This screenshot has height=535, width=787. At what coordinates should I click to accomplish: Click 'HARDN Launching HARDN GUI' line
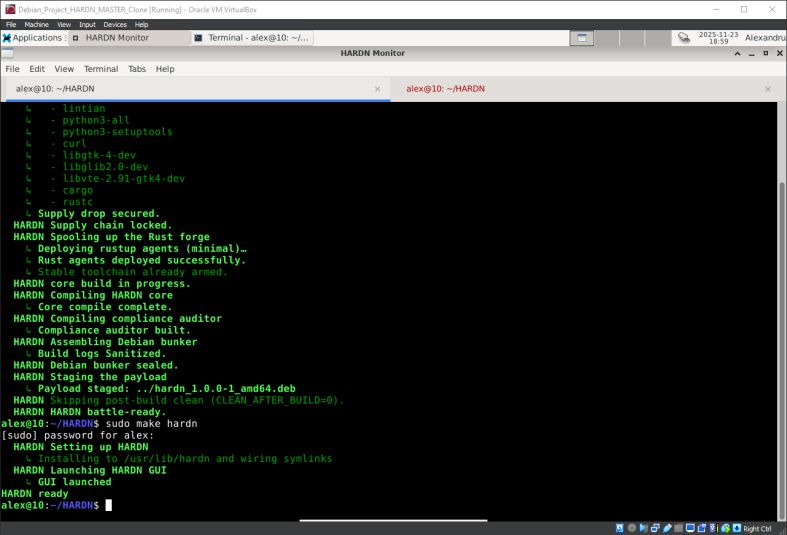pyautogui.click(x=90, y=470)
